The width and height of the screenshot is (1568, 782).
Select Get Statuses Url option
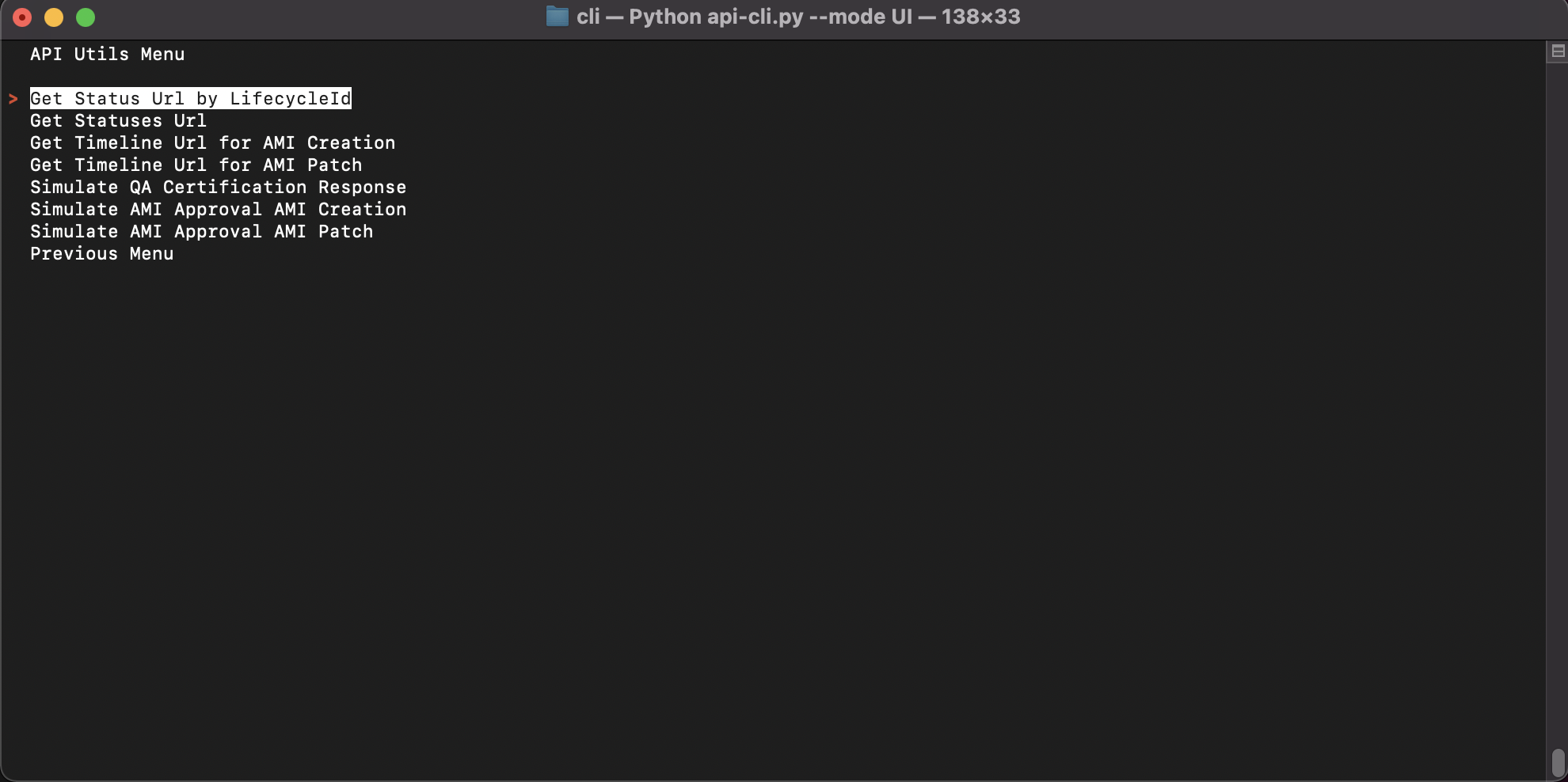(118, 120)
